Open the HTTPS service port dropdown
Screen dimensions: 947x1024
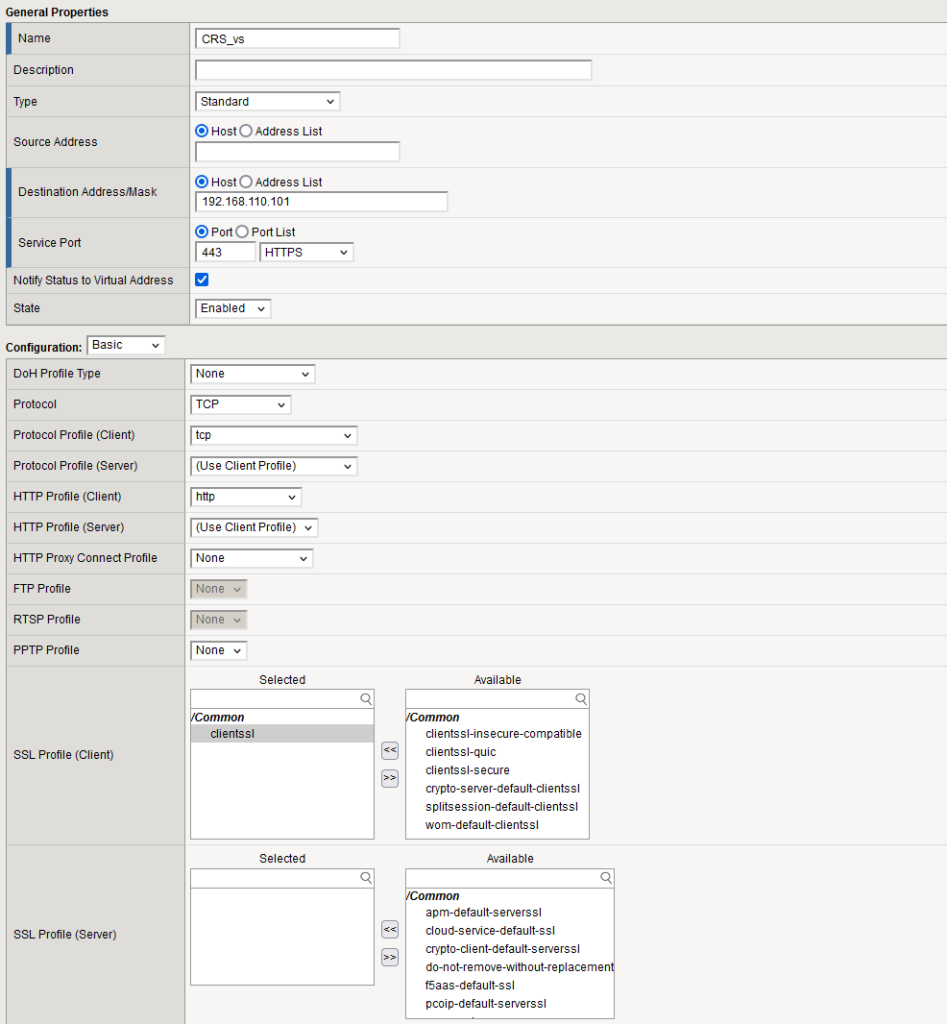306,252
